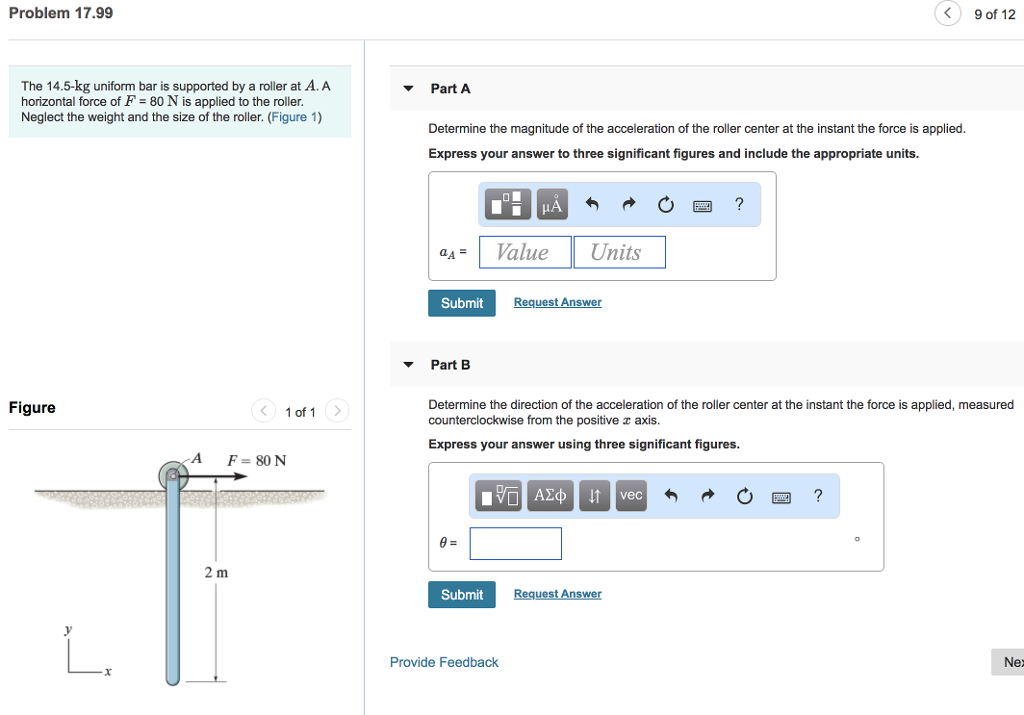The height and width of the screenshot is (715, 1024).
Task: Click the help question mark in Part A toolbar
Action: pos(739,205)
